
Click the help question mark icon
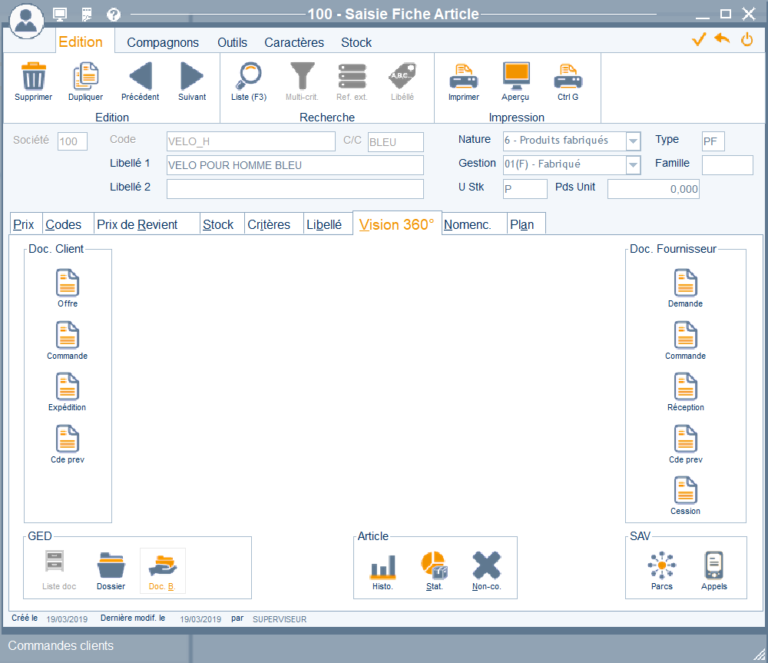(x=114, y=15)
